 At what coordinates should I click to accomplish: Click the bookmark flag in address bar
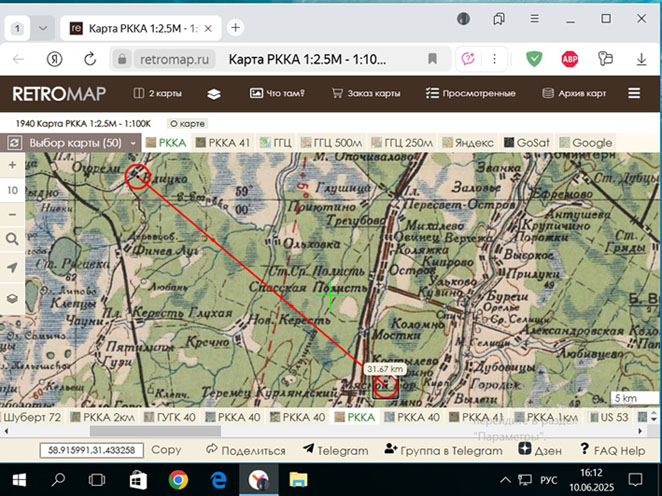coord(432,59)
